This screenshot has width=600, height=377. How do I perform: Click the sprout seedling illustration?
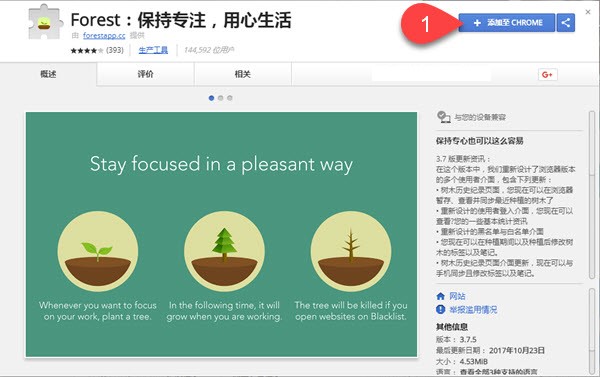tap(98, 251)
